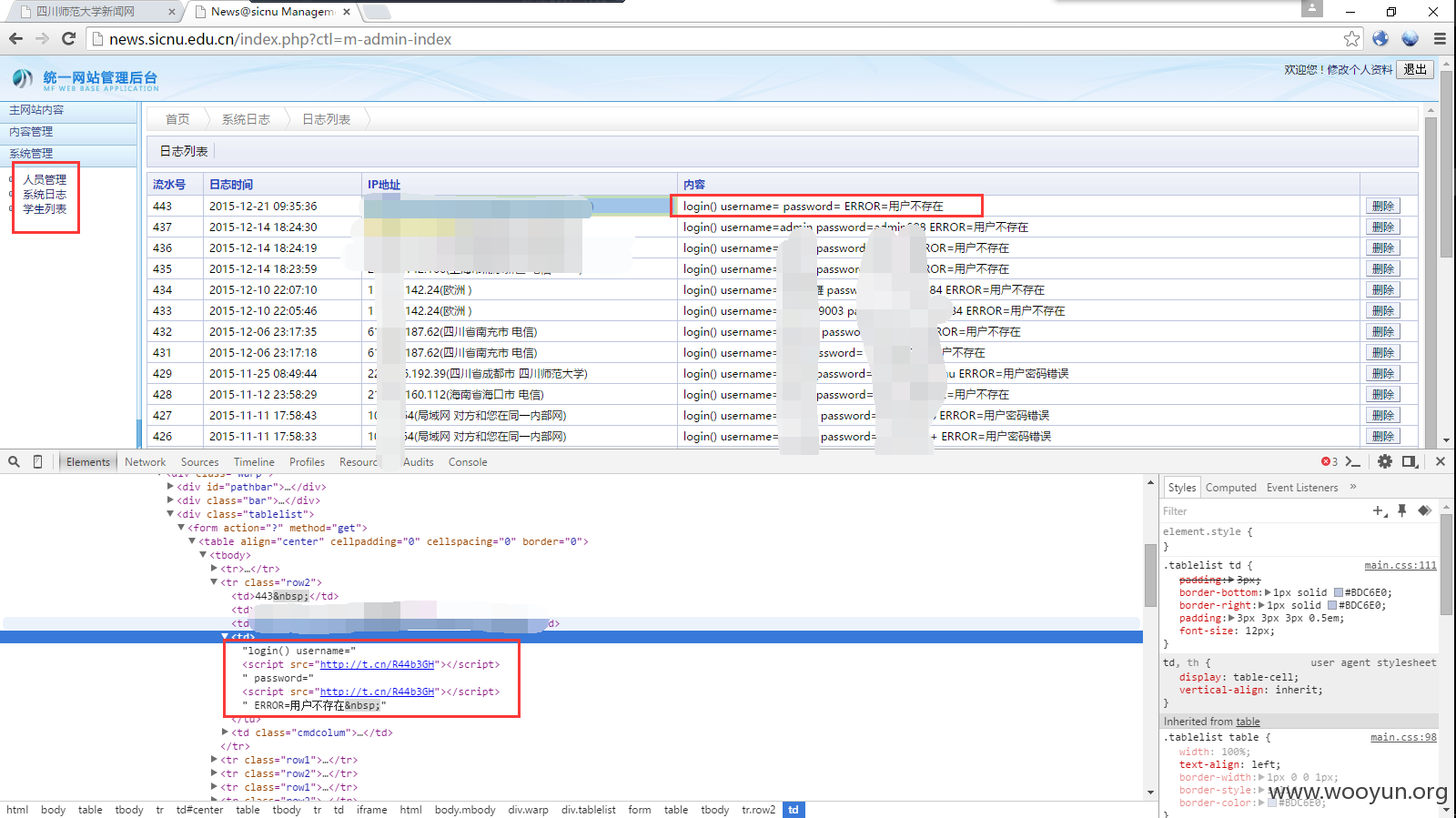The width and height of the screenshot is (1456, 818).
Task: Open the Console tab in DevTools
Action: [x=468, y=462]
